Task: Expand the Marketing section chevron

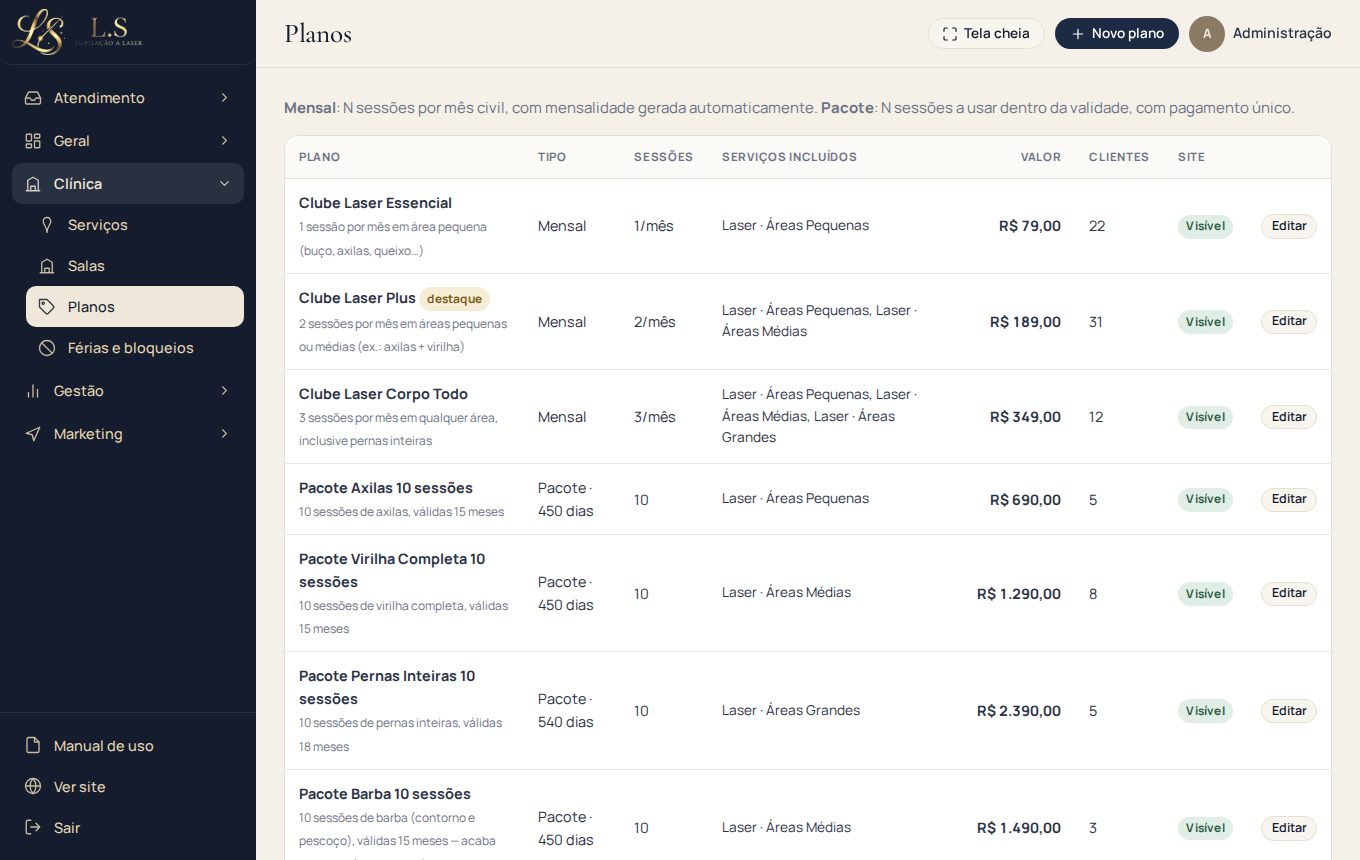Action: (x=224, y=434)
